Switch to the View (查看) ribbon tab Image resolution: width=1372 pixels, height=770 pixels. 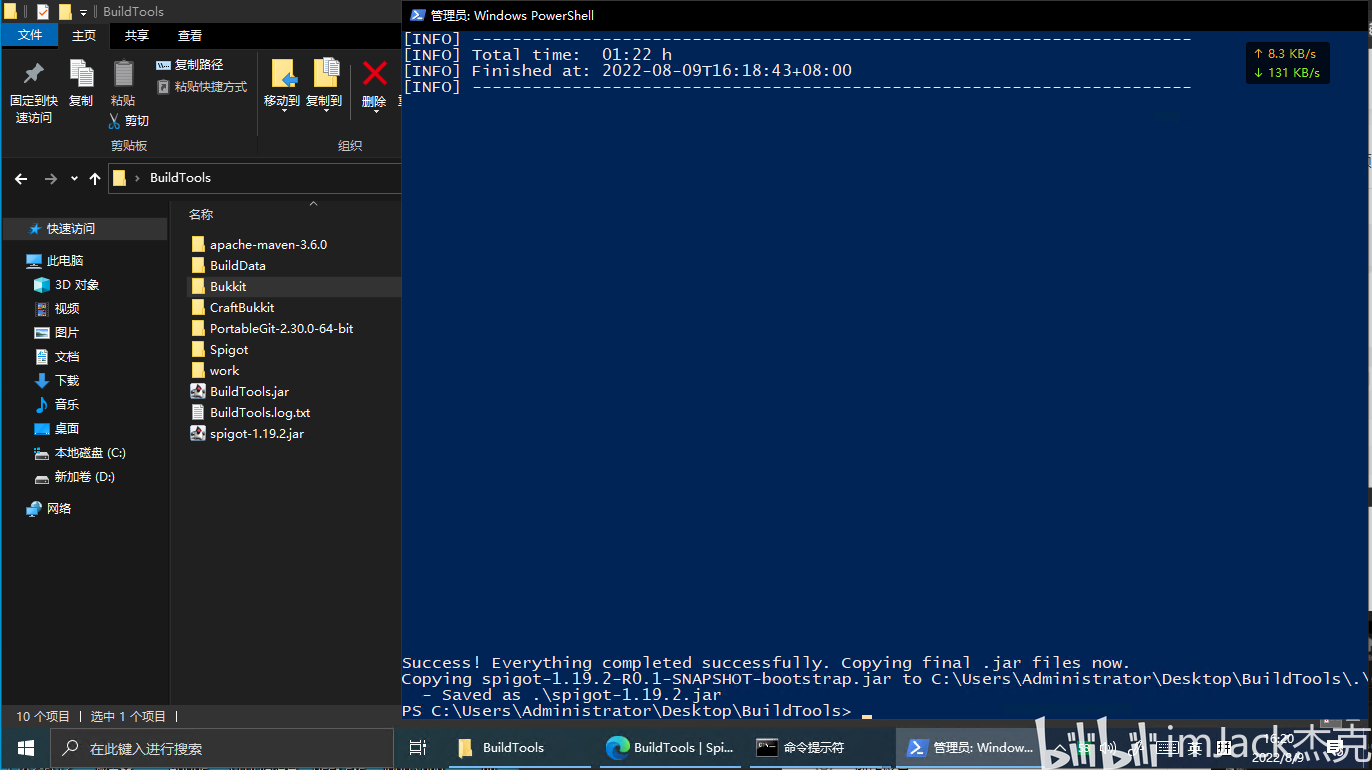click(190, 36)
